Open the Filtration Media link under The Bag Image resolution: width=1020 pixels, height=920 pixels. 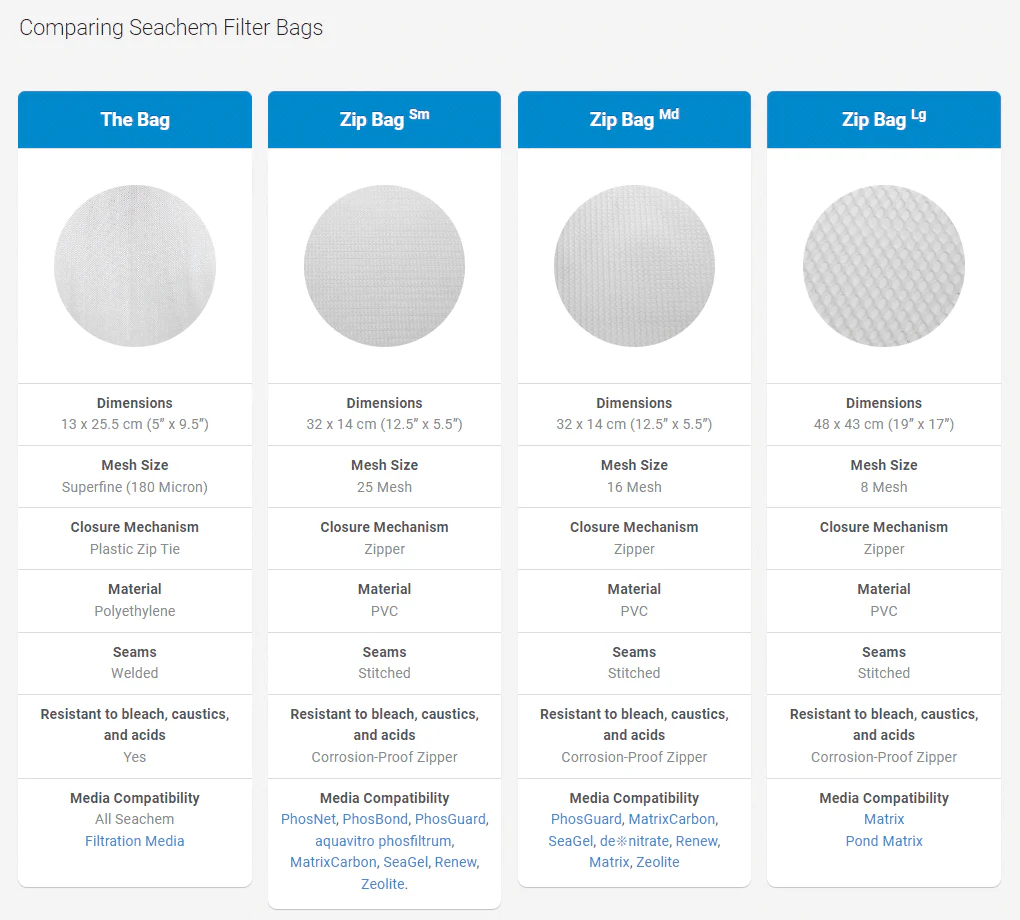coord(135,841)
